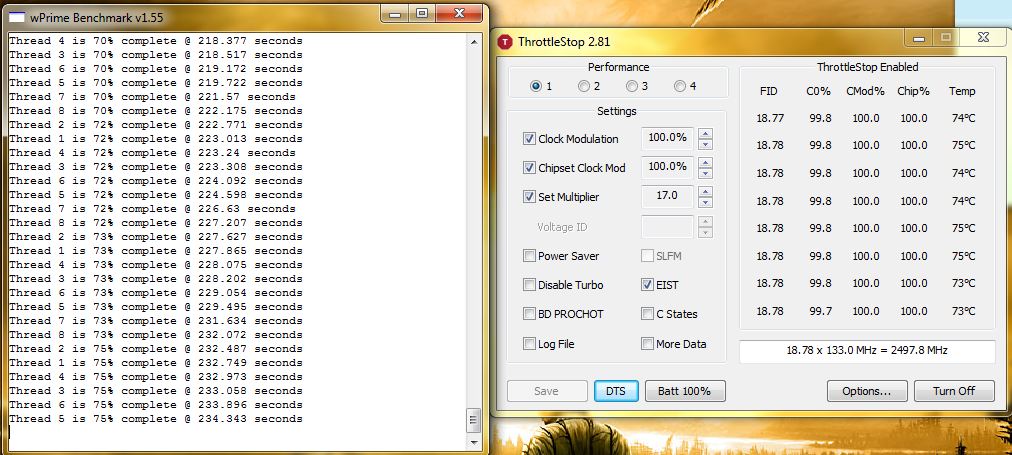Enable the BD PROCHOT checkbox
Image resolution: width=1012 pixels, height=455 pixels.
point(529,314)
